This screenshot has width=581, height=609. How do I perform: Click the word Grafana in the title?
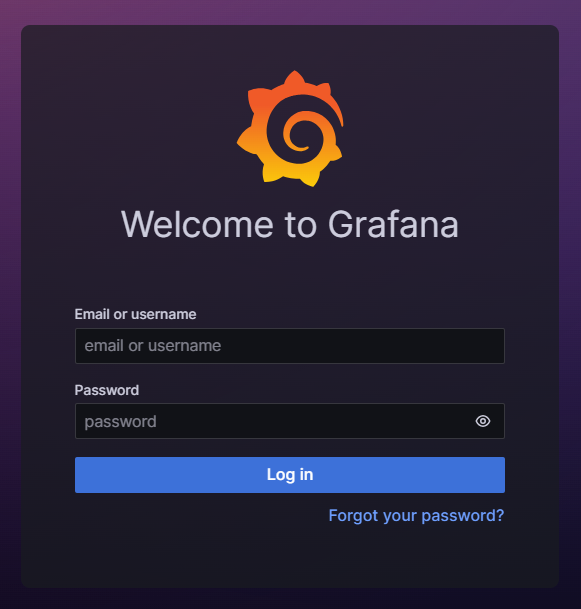pyautogui.click(x=393, y=224)
